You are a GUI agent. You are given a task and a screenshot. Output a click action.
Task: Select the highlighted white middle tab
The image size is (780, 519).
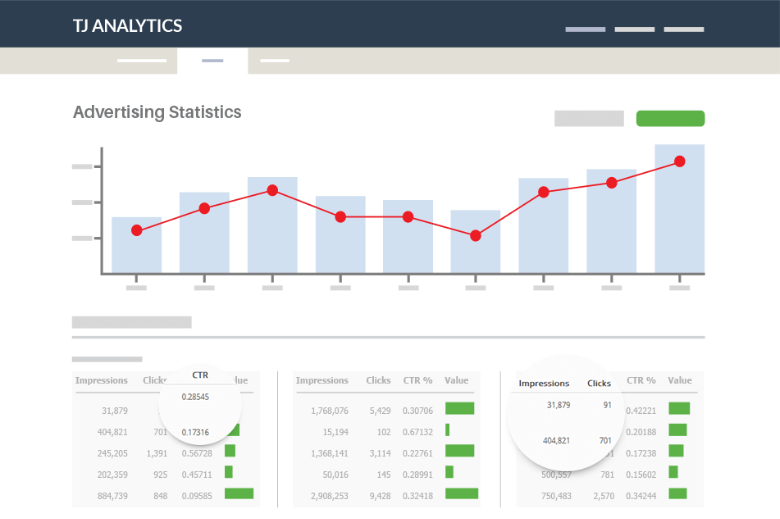pos(212,61)
